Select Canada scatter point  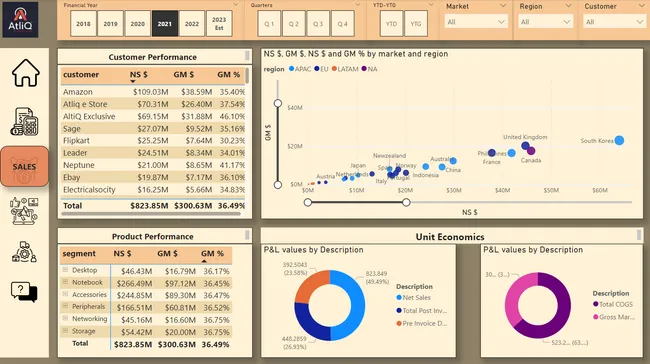(531, 151)
